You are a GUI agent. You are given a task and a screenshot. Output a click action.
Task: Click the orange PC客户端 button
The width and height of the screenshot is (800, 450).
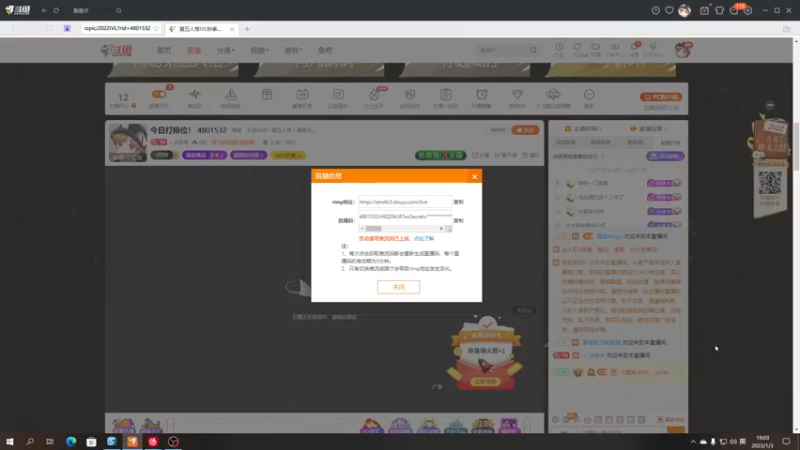point(661,97)
